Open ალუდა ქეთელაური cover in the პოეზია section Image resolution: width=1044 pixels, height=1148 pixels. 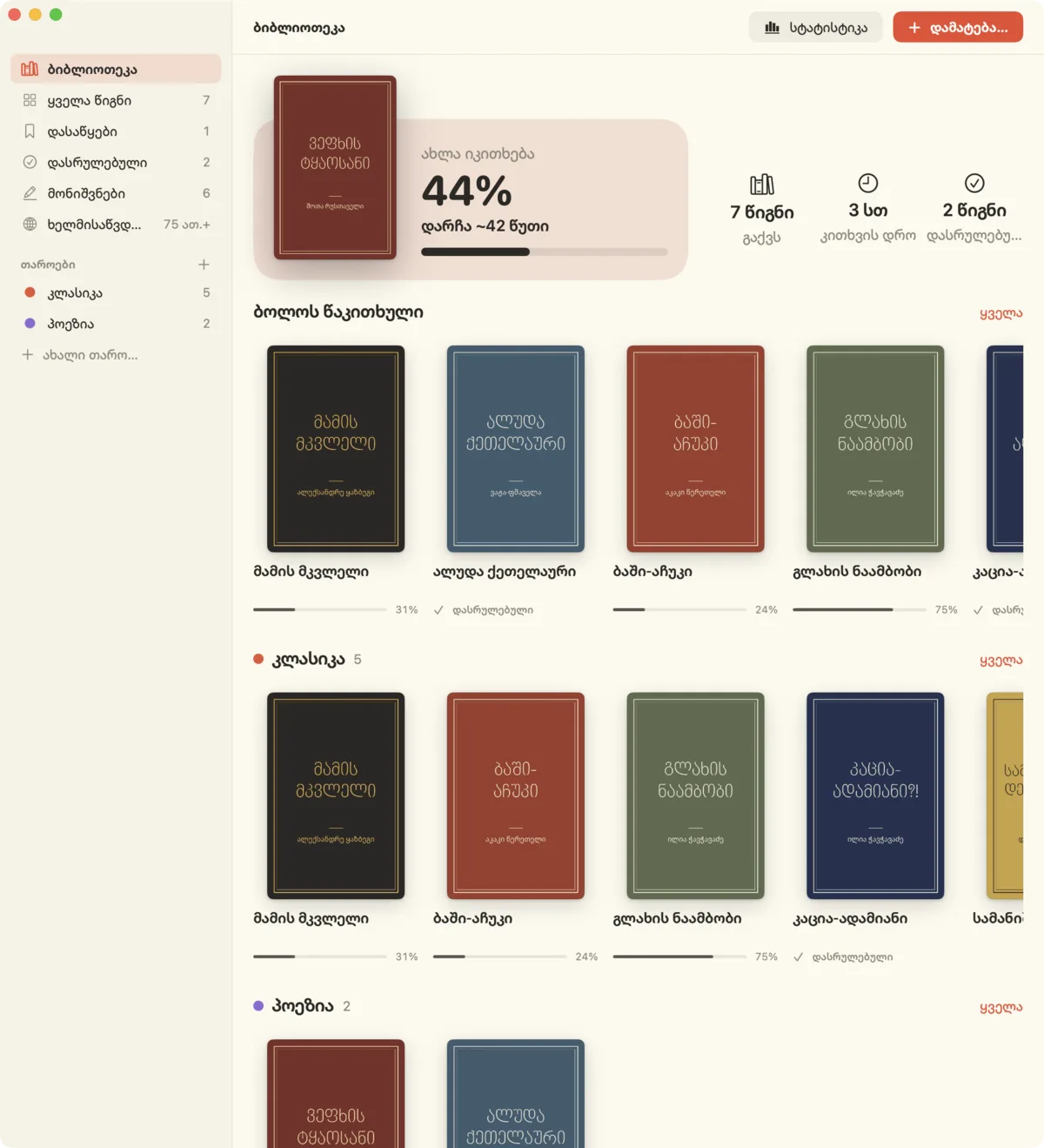click(515, 1094)
